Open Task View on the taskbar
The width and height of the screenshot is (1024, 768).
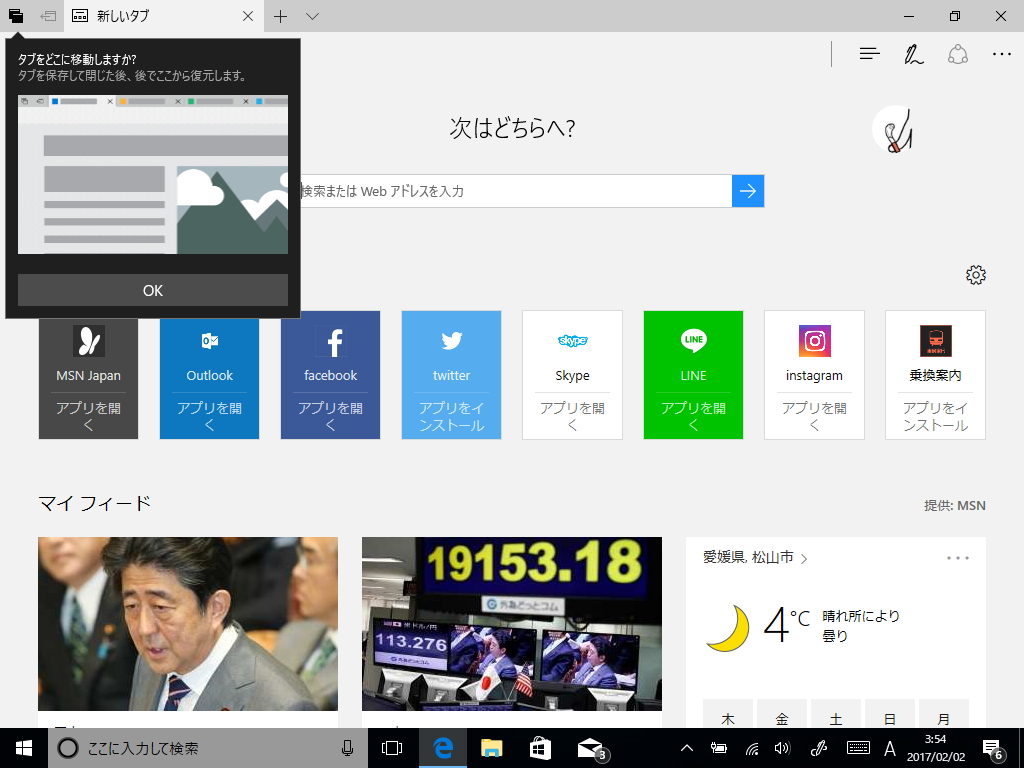click(392, 748)
